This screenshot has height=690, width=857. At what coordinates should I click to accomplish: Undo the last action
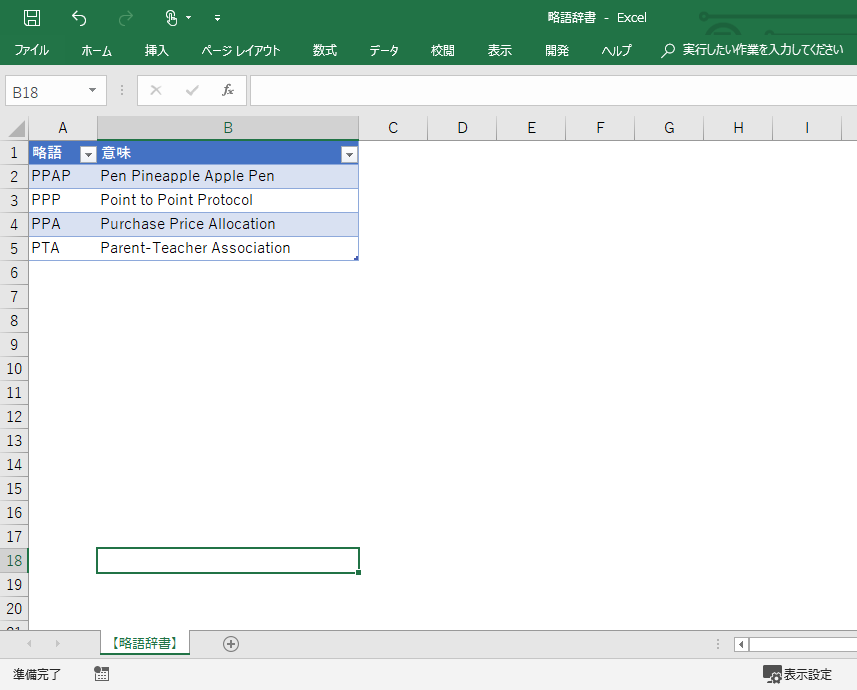coord(79,18)
